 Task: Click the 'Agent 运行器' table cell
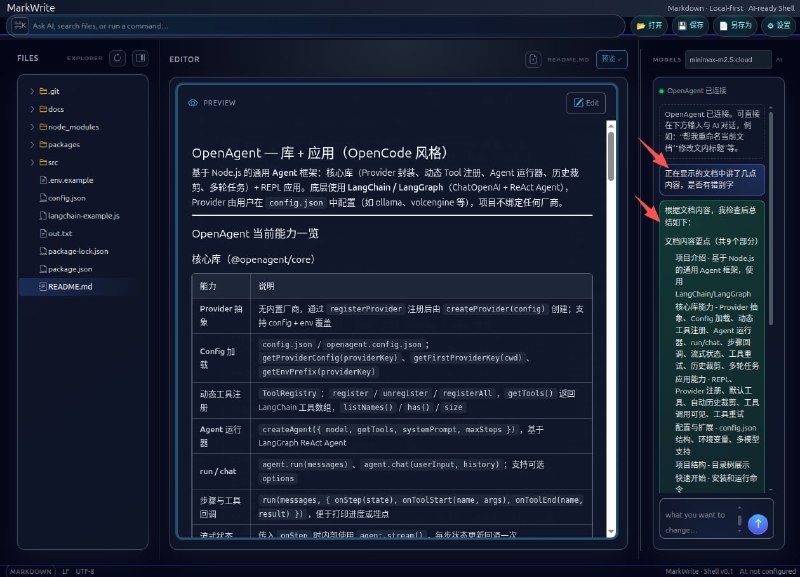coord(221,436)
